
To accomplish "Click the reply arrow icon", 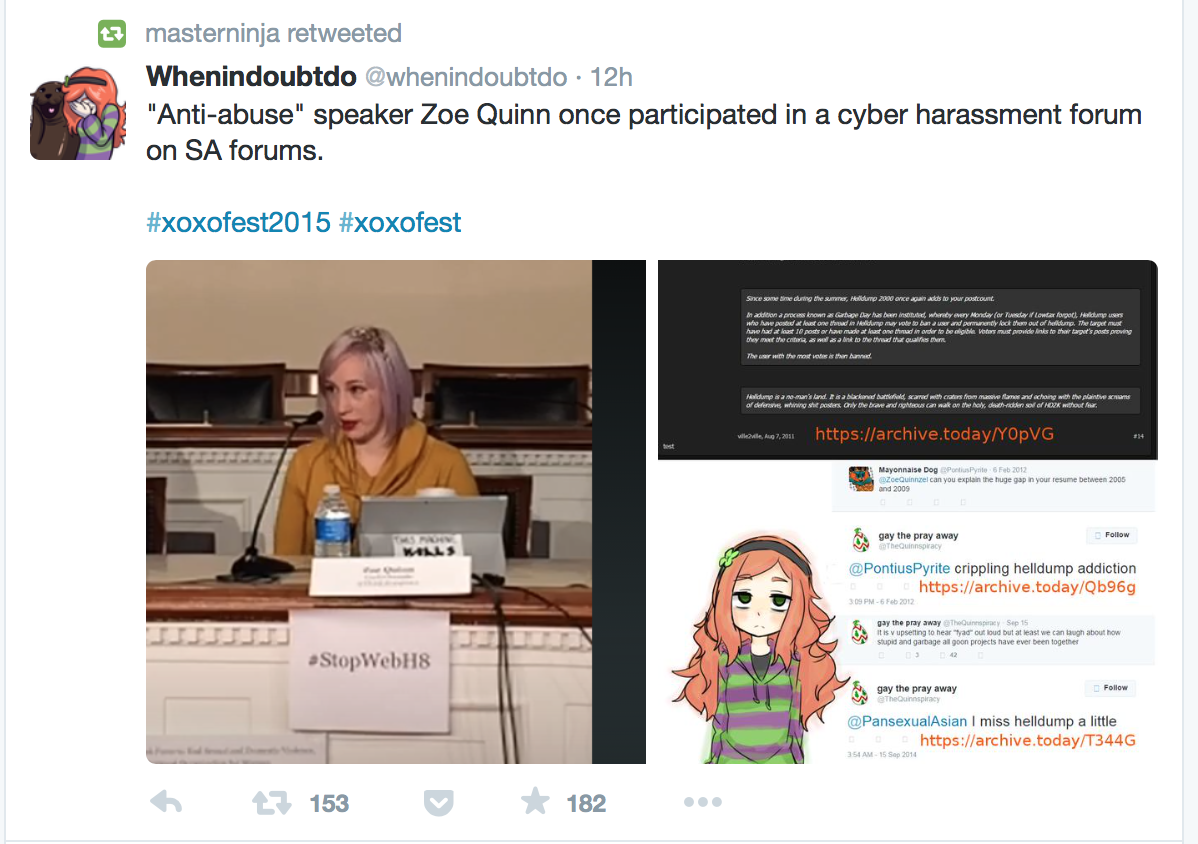I will point(166,802).
